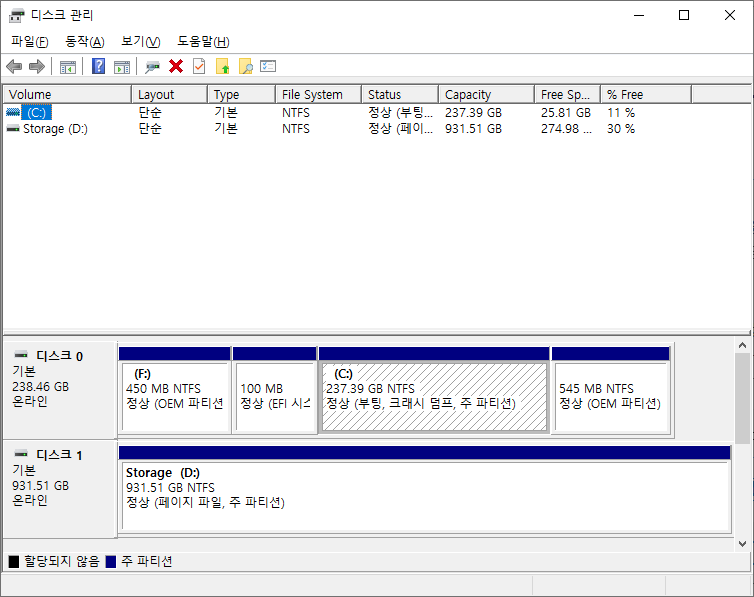Click the 디스크 1 disk icon
Image resolution: width=754 pixels, height=597 pixels.
tap(21, 454)
